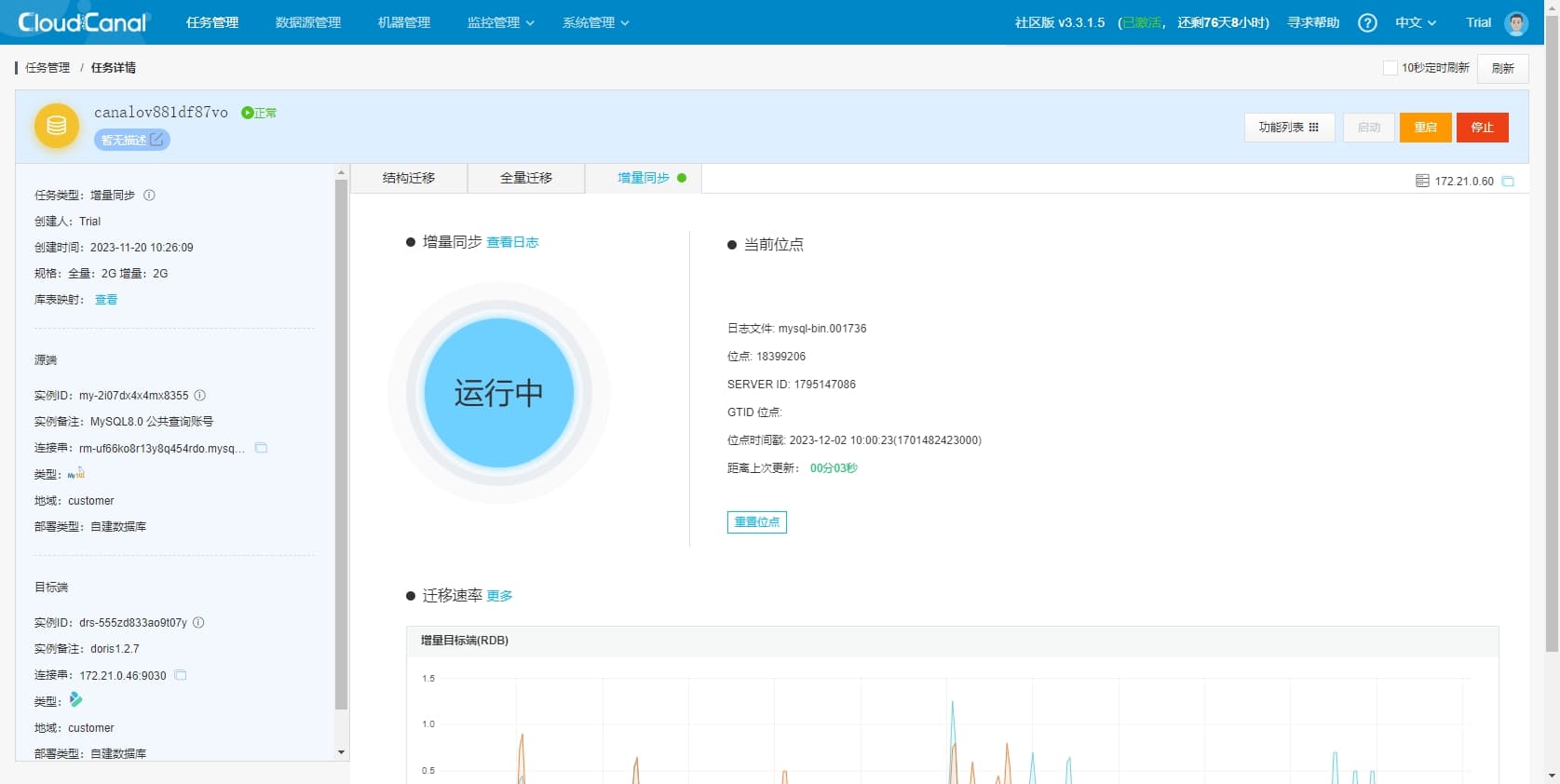Edit the 暂无描述 description tag
This screenshot has width=1560, height=784.
[x=131, y=140]
